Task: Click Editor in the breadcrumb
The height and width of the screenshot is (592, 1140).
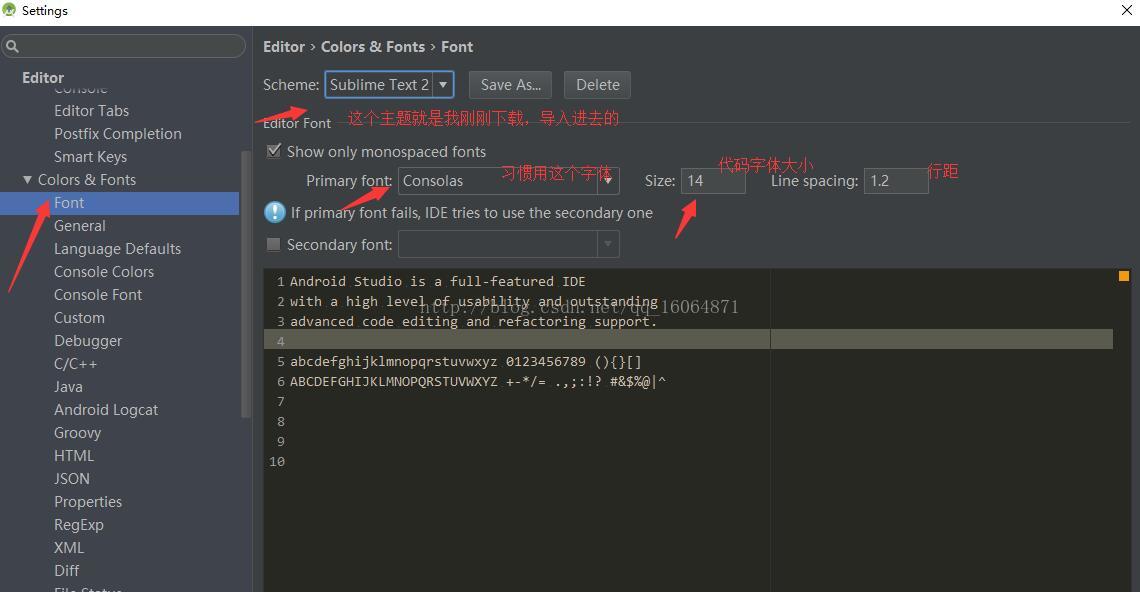Action: point(284,47)
